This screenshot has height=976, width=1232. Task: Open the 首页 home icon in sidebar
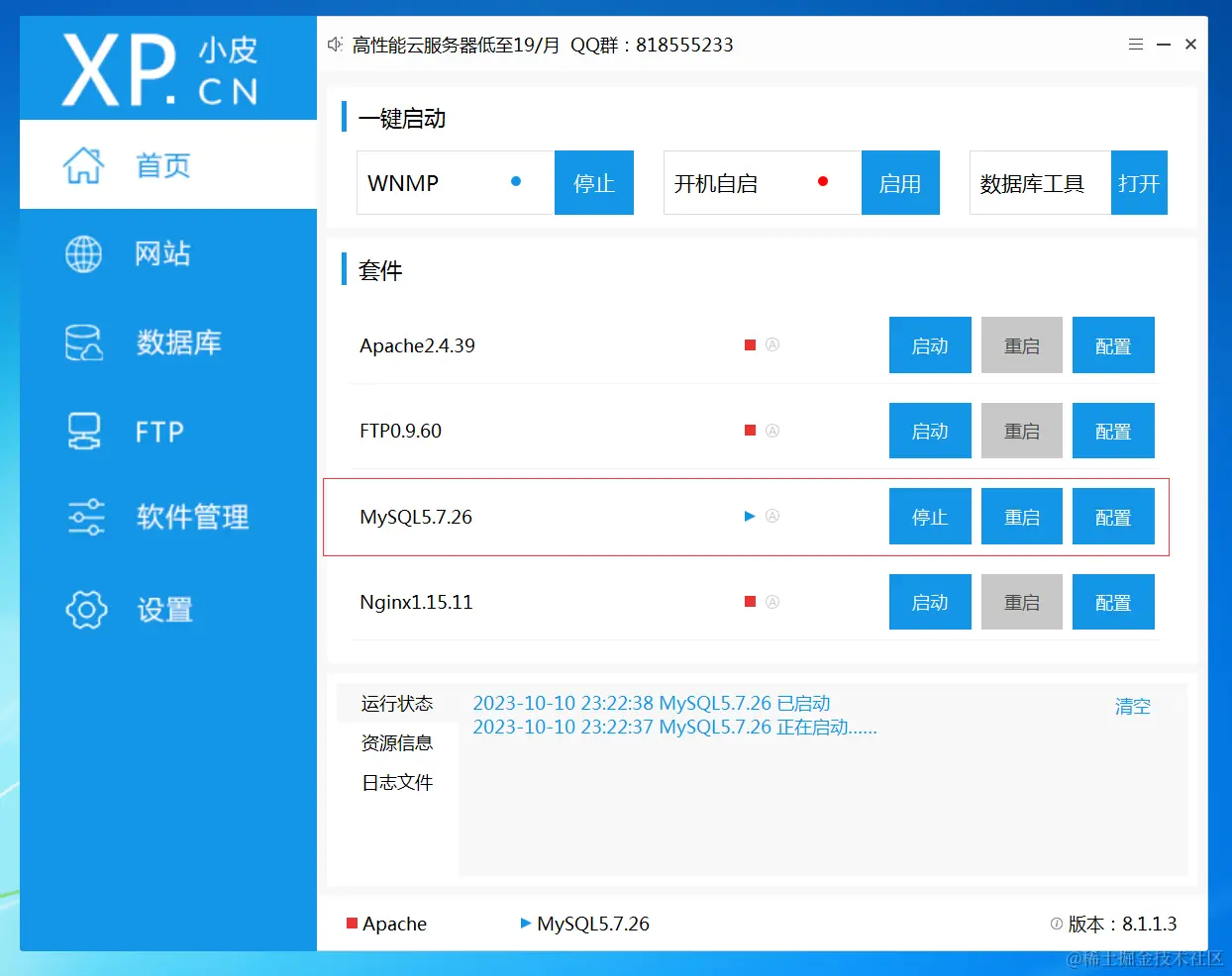tap(83, 165)
